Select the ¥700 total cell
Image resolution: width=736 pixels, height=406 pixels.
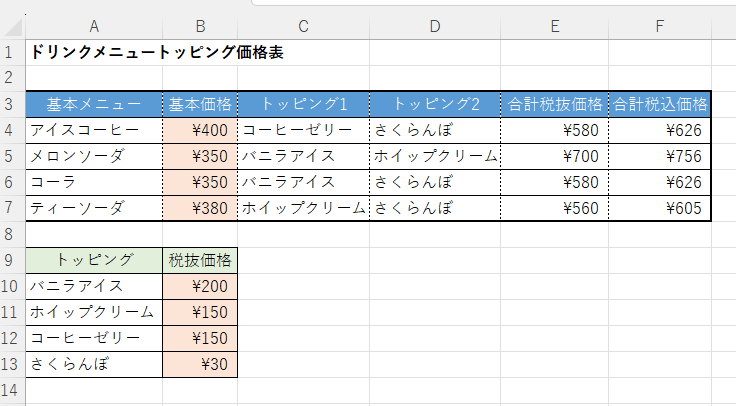tap(554, 156)
